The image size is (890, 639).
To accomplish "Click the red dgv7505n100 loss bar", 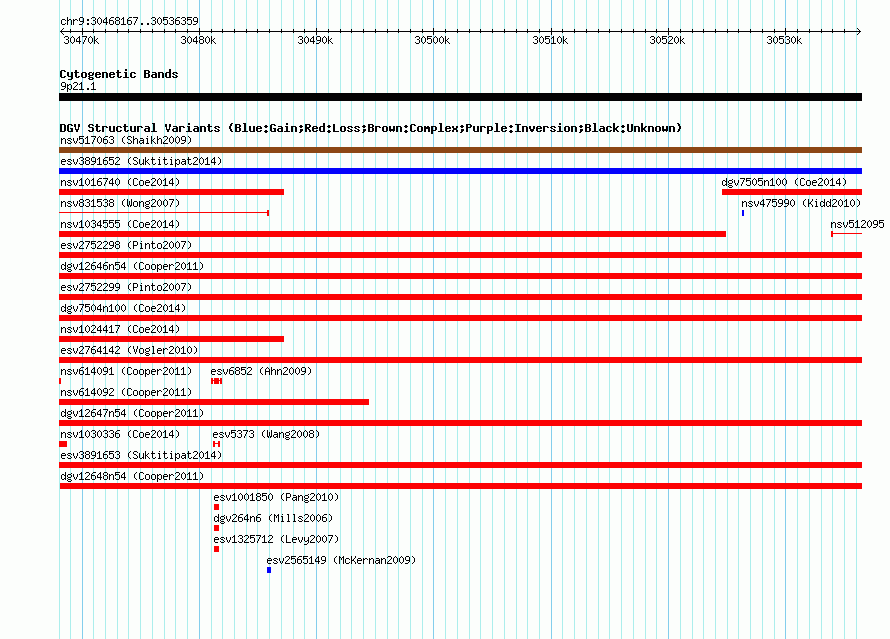I will click(792, 192).
